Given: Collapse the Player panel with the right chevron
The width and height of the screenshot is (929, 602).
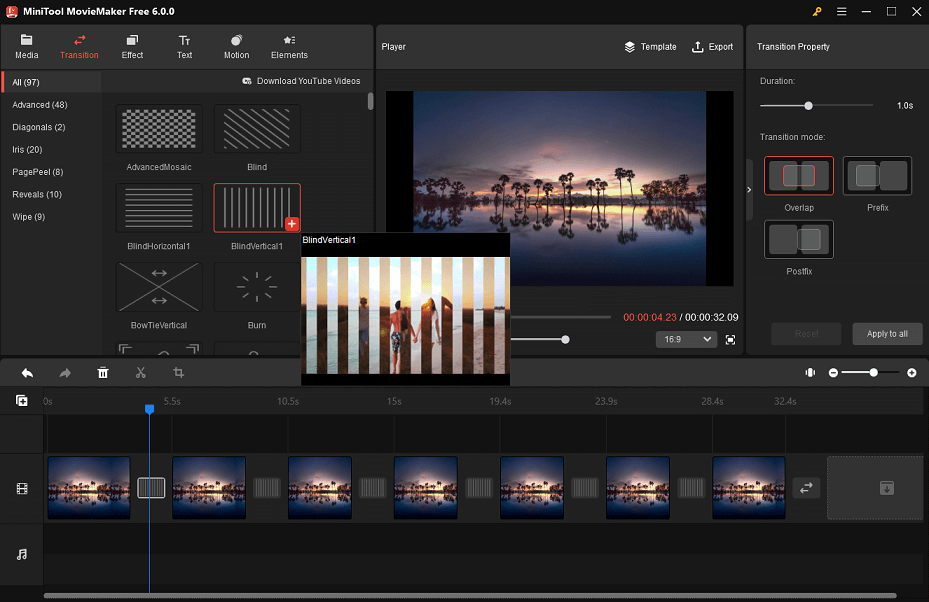Looking at the screenshot, I should point(748,187).
